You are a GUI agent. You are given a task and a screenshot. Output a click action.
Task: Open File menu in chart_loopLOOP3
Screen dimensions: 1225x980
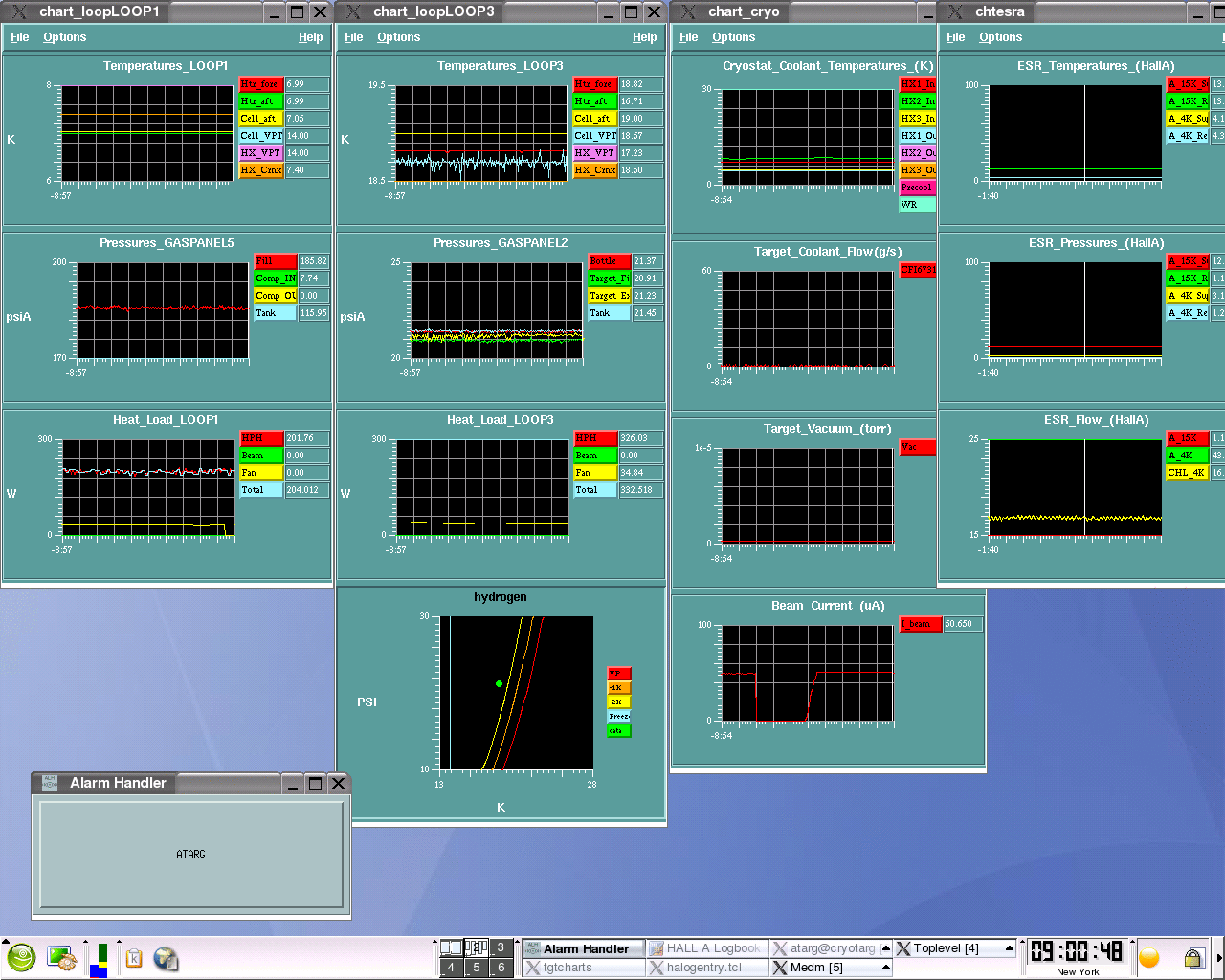[353, 37]
